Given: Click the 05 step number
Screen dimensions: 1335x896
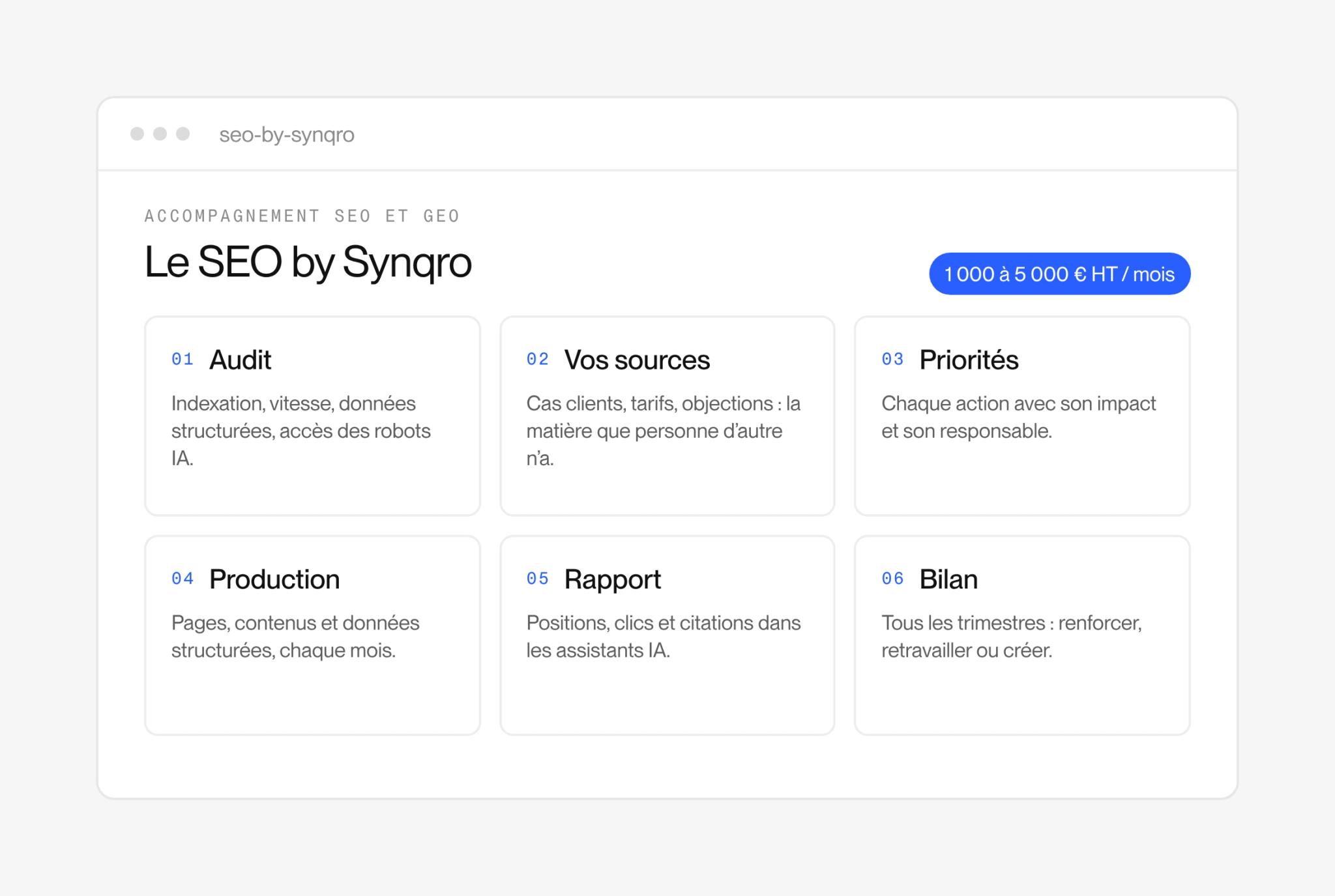Looking at the screenshot, I should coord(538,579).
